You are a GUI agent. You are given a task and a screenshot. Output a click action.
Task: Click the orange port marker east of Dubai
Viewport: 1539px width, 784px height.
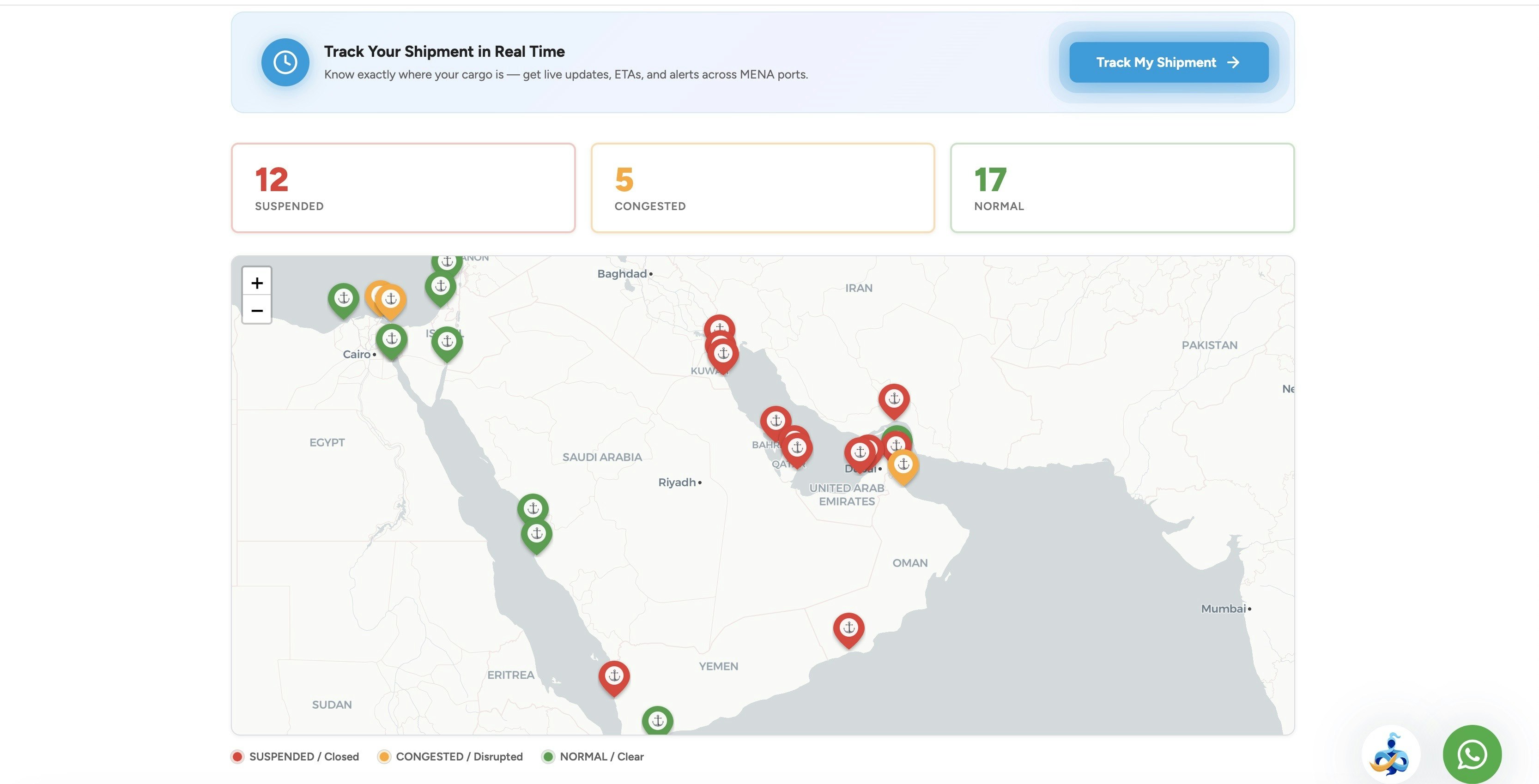(x=903, y=464)
